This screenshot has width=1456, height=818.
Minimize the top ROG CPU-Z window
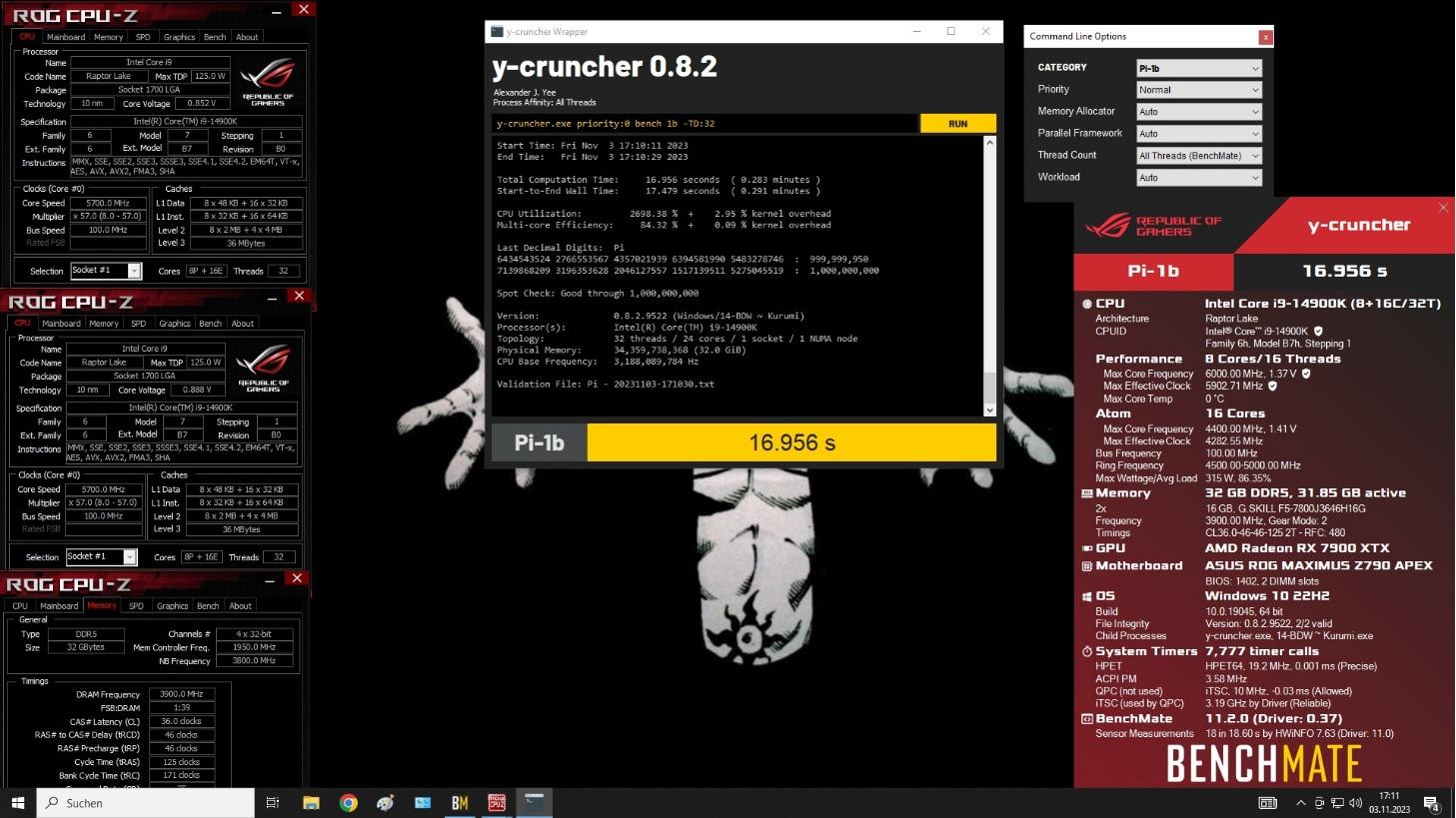[277, 11]
